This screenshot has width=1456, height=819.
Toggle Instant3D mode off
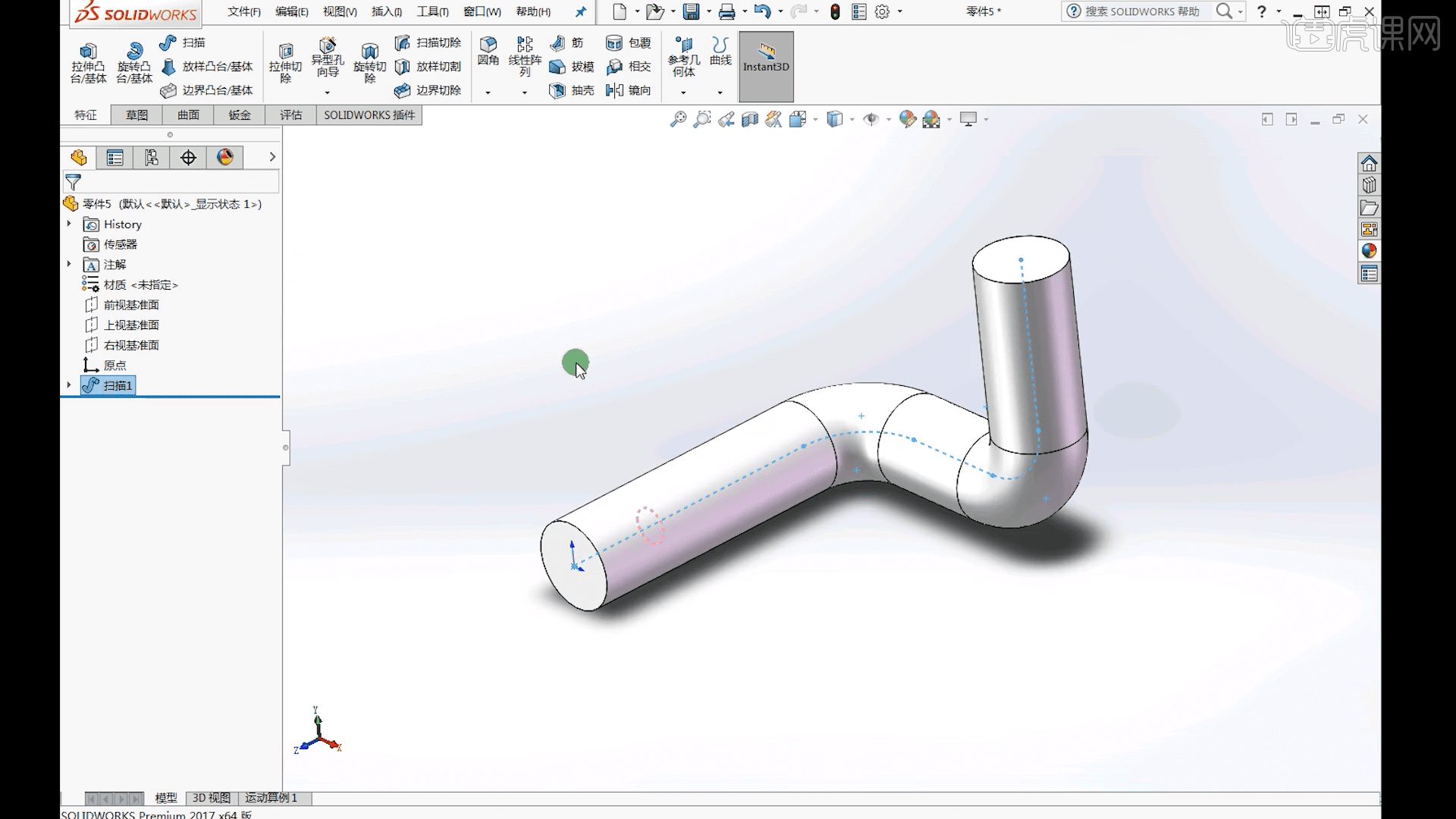point(765,66)
